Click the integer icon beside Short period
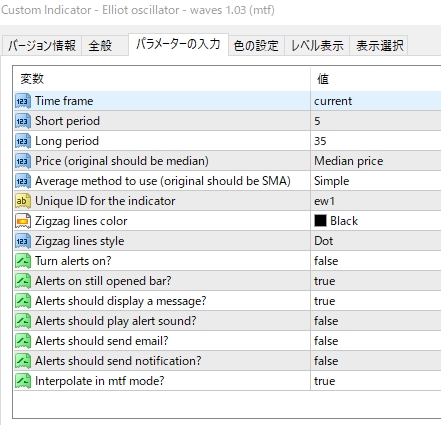The width and height of the screenshot is (441, 425). pos(23,121)
